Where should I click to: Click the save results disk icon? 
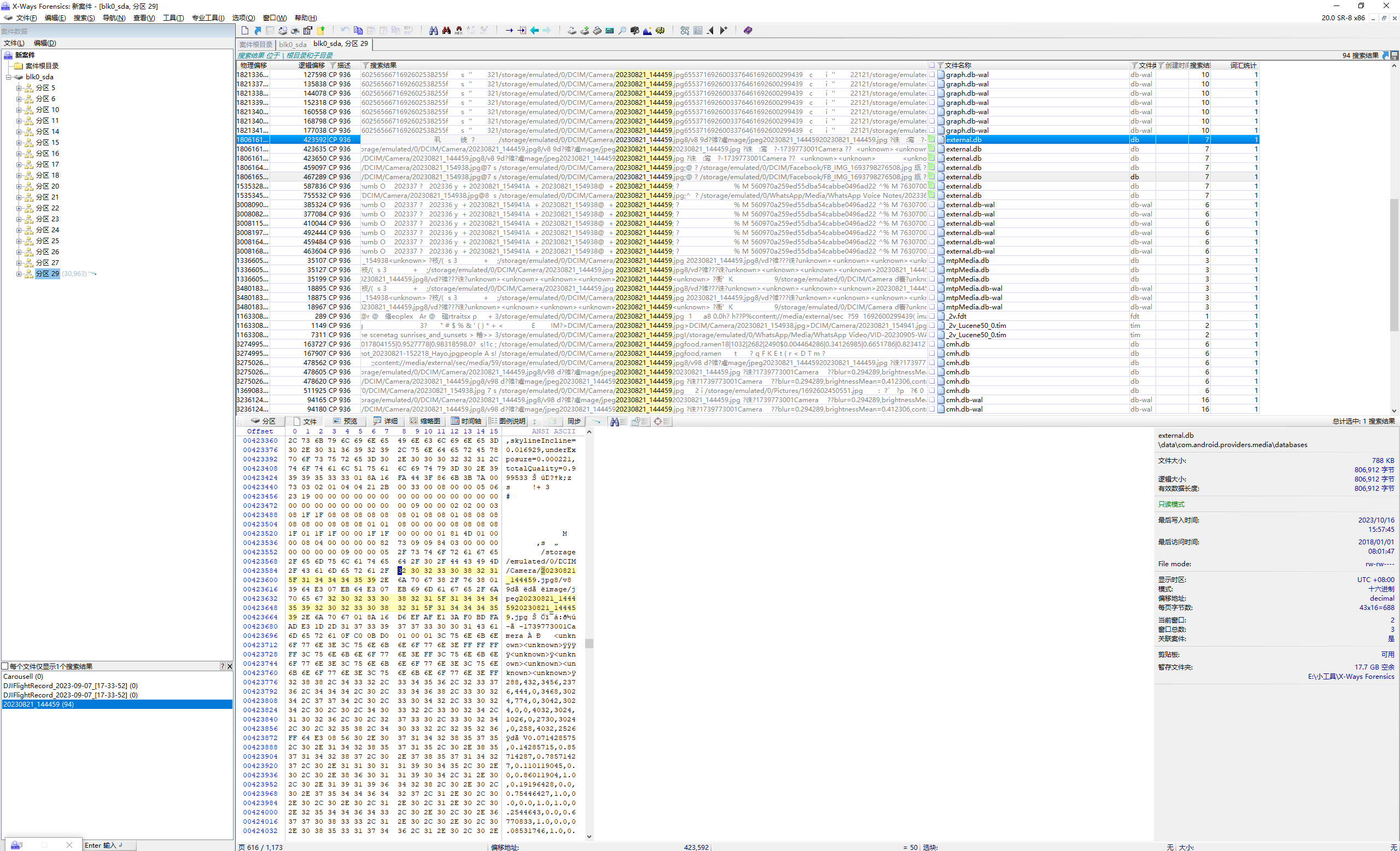coord(1395,55)
